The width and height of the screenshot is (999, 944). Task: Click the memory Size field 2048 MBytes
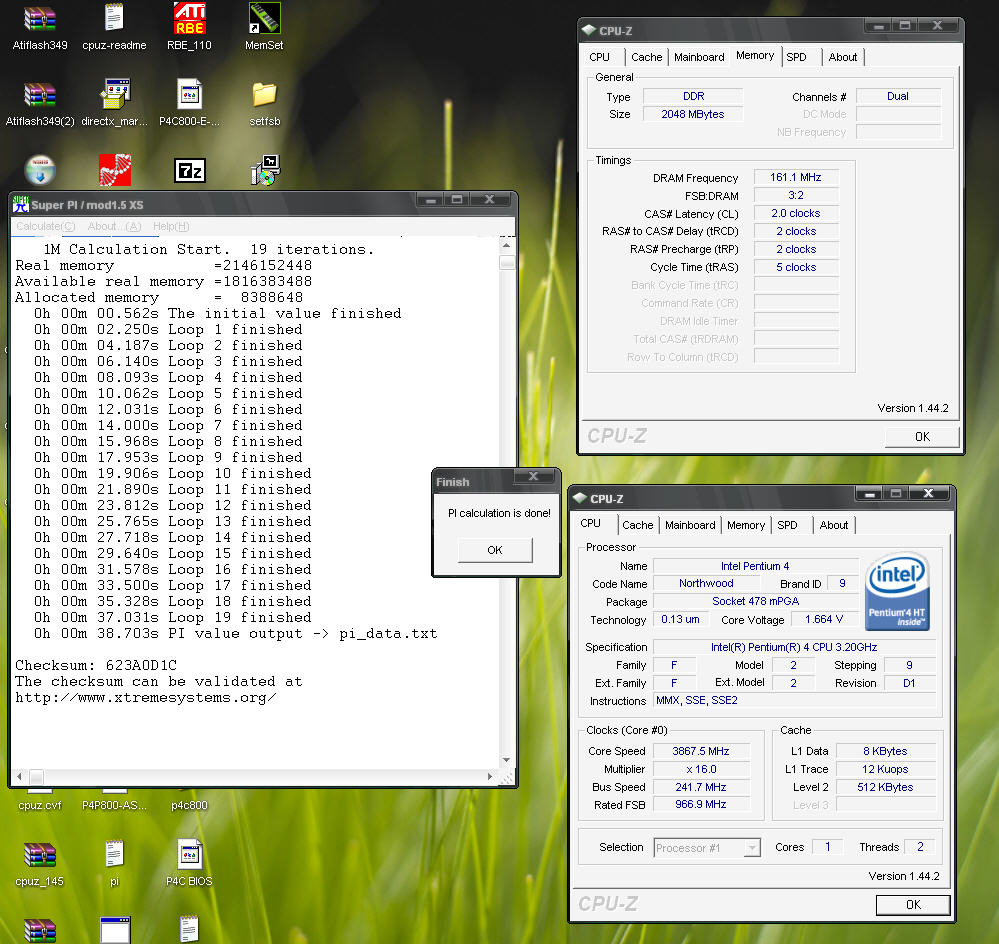pyautogui.click(x=693, y=114)
